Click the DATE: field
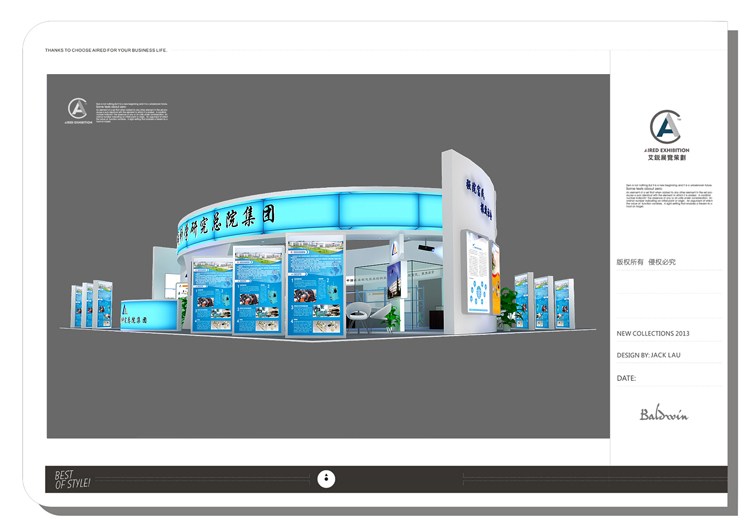Image resolution: width=750 pixels, height=528 pixels. click(627, 378)
